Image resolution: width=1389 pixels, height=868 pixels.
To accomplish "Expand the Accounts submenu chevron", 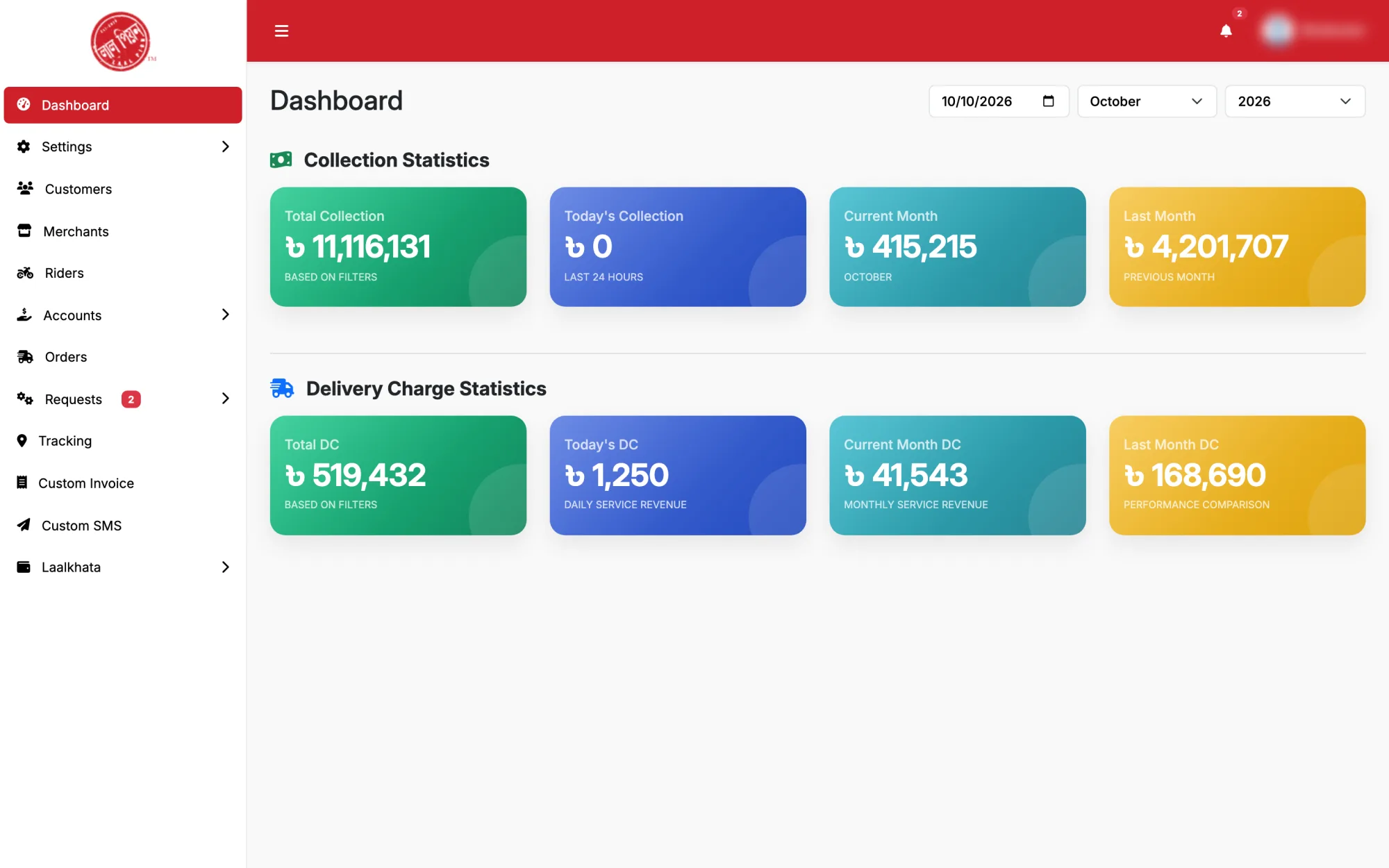I will coord(225,315).
